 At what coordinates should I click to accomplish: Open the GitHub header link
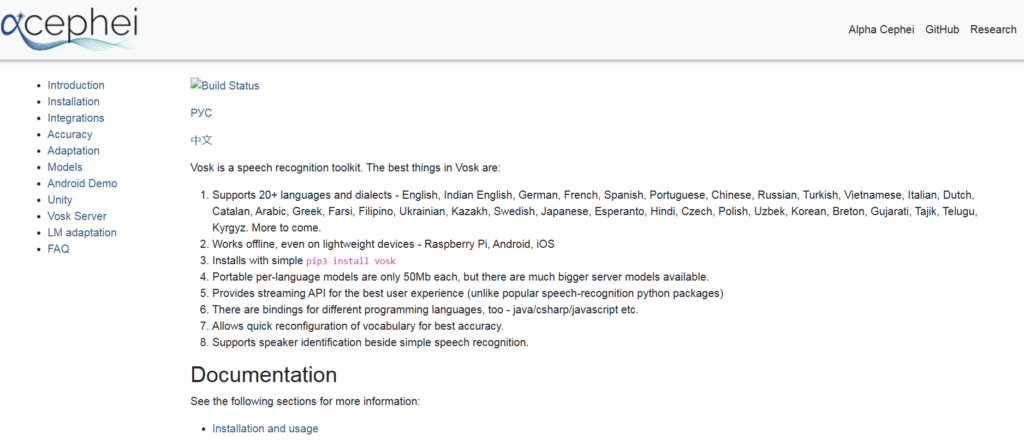point(942,29)
